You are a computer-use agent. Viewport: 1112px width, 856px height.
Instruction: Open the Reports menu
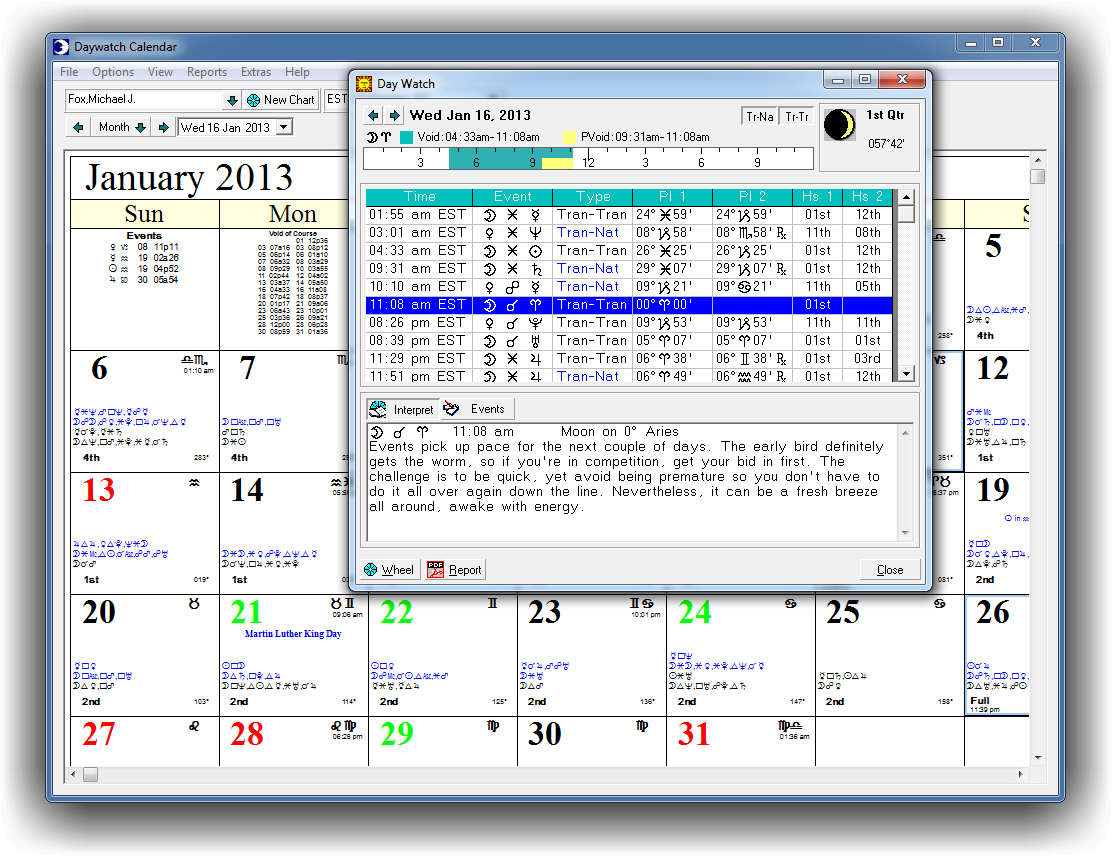pos(206,72)
